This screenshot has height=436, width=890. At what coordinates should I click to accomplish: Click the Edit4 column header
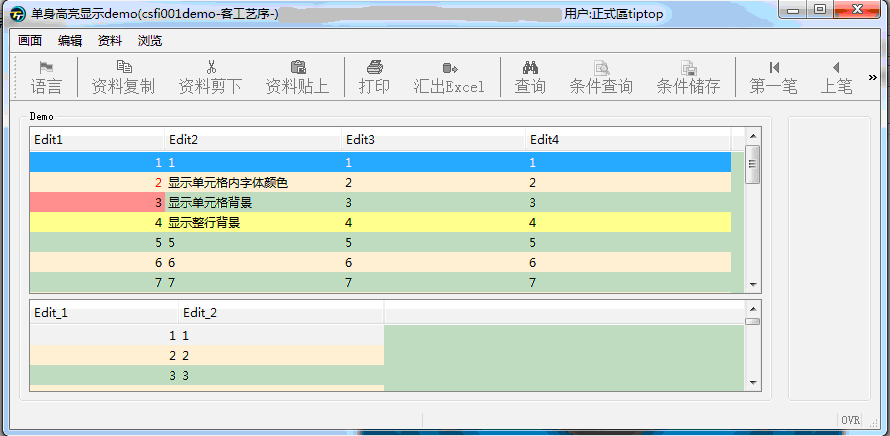coord(628,140)
